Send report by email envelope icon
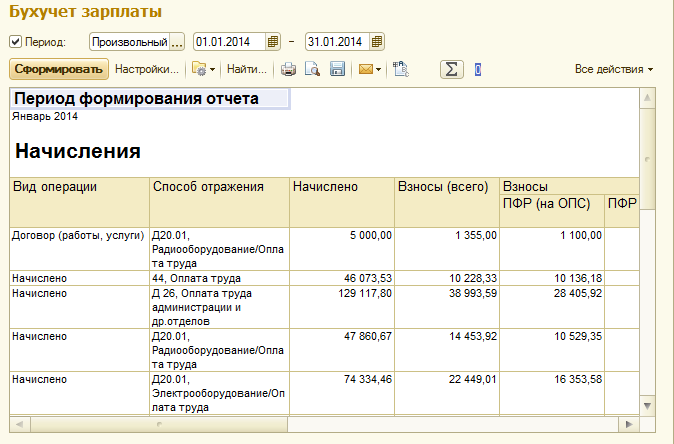The image size is (674, 444). click(366, 69)
